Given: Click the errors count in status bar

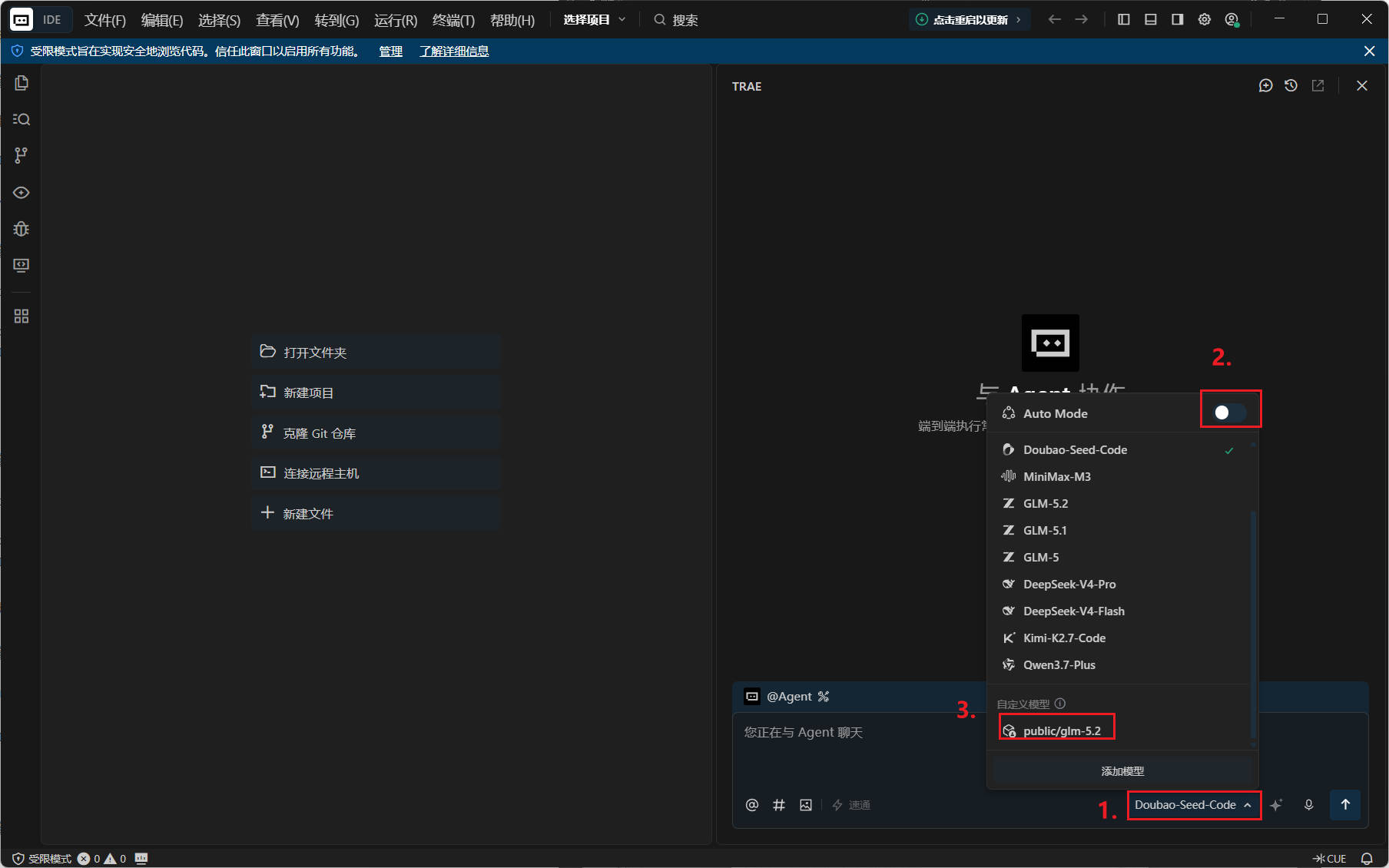Looking at the screenshot, I should 89,859.
